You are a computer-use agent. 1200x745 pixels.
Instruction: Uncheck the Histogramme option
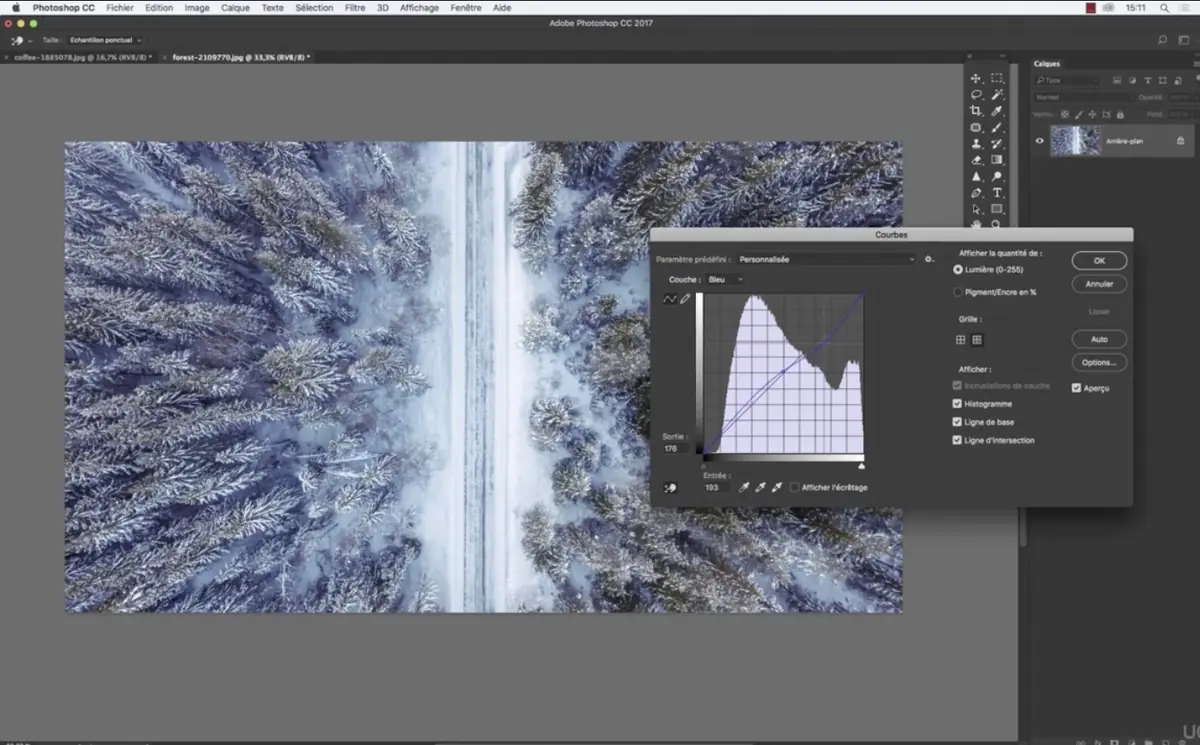(957, 403)
